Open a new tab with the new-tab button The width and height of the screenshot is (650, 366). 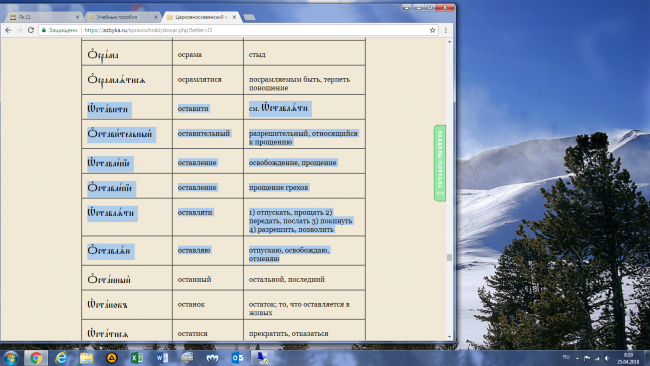[249, 17]
